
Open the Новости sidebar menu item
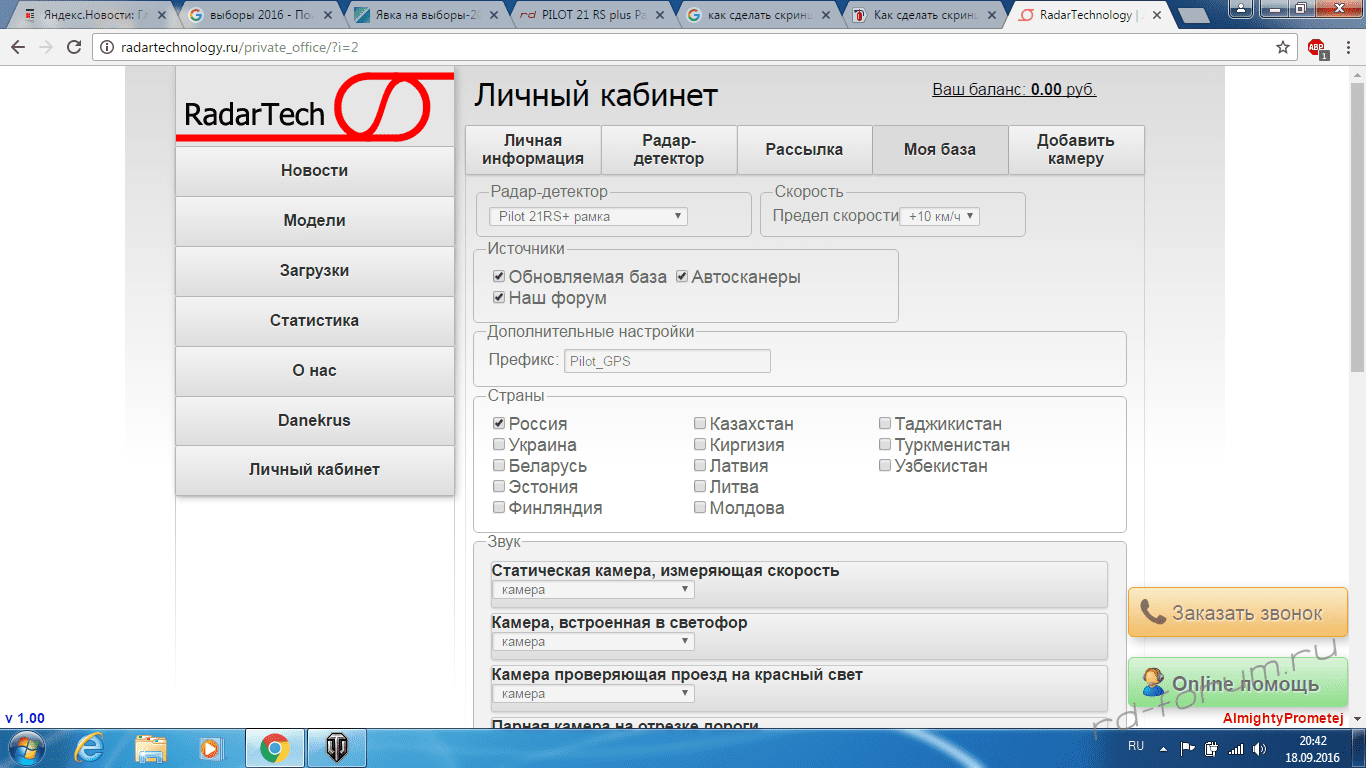click(x=314, y=171)
